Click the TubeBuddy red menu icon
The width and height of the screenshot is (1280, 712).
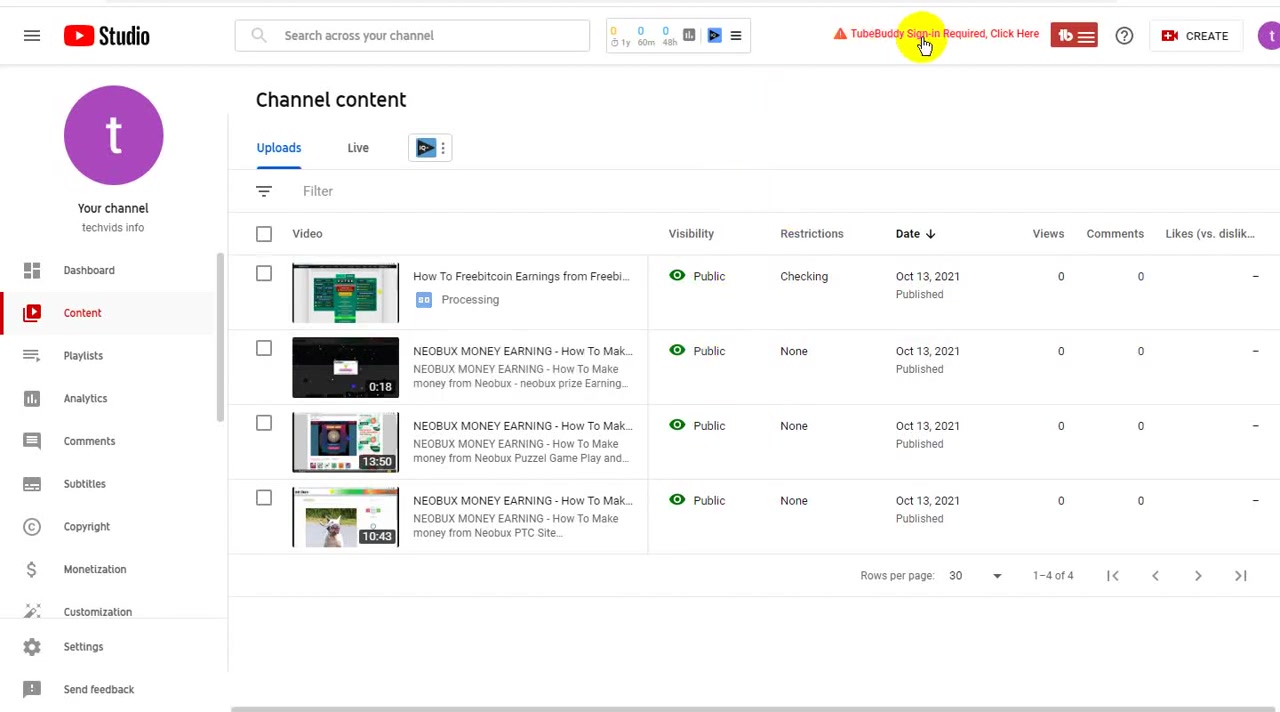[x=1074, y=36]
